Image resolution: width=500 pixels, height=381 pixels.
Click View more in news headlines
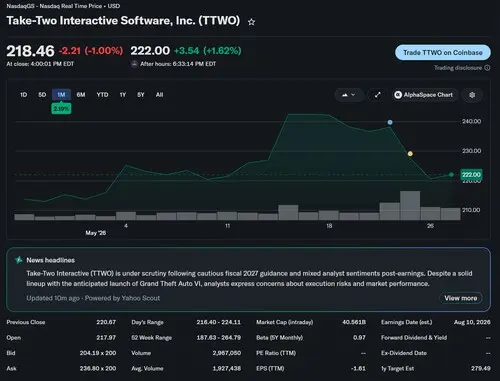click(461, 298)
